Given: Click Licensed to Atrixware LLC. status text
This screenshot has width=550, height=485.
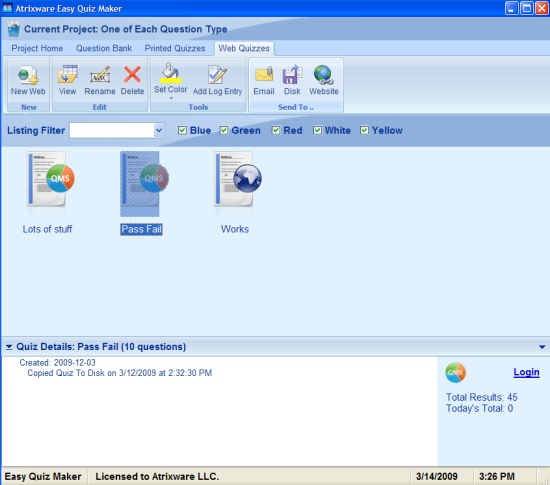Looking at the screenshot, I should pos(157,477).
